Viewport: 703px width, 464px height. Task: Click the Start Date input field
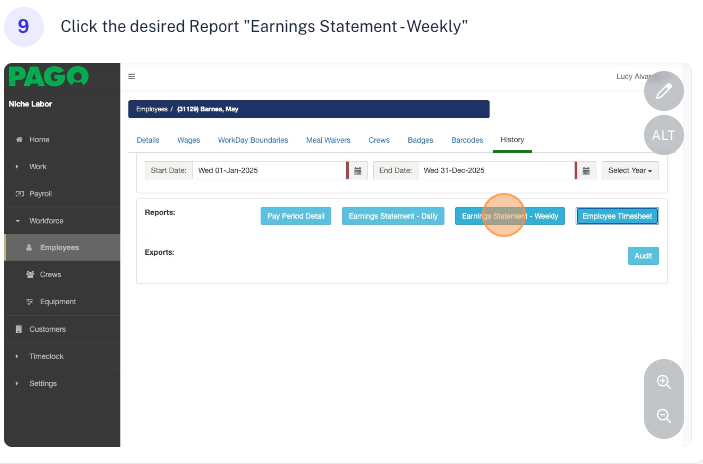pos(268,171)
